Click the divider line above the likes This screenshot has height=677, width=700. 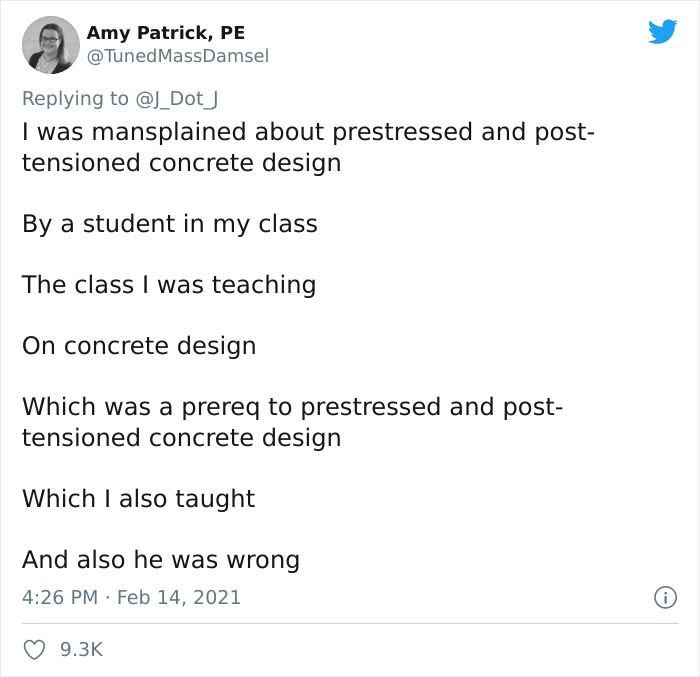tap(350, 623)
